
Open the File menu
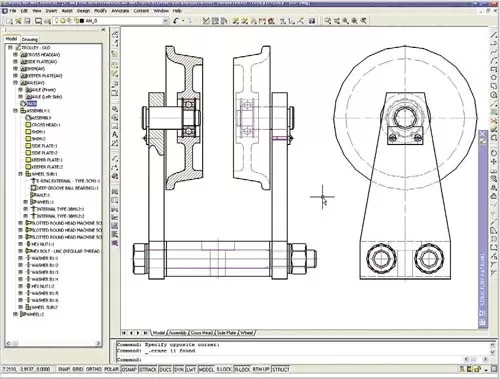[13, 11]
